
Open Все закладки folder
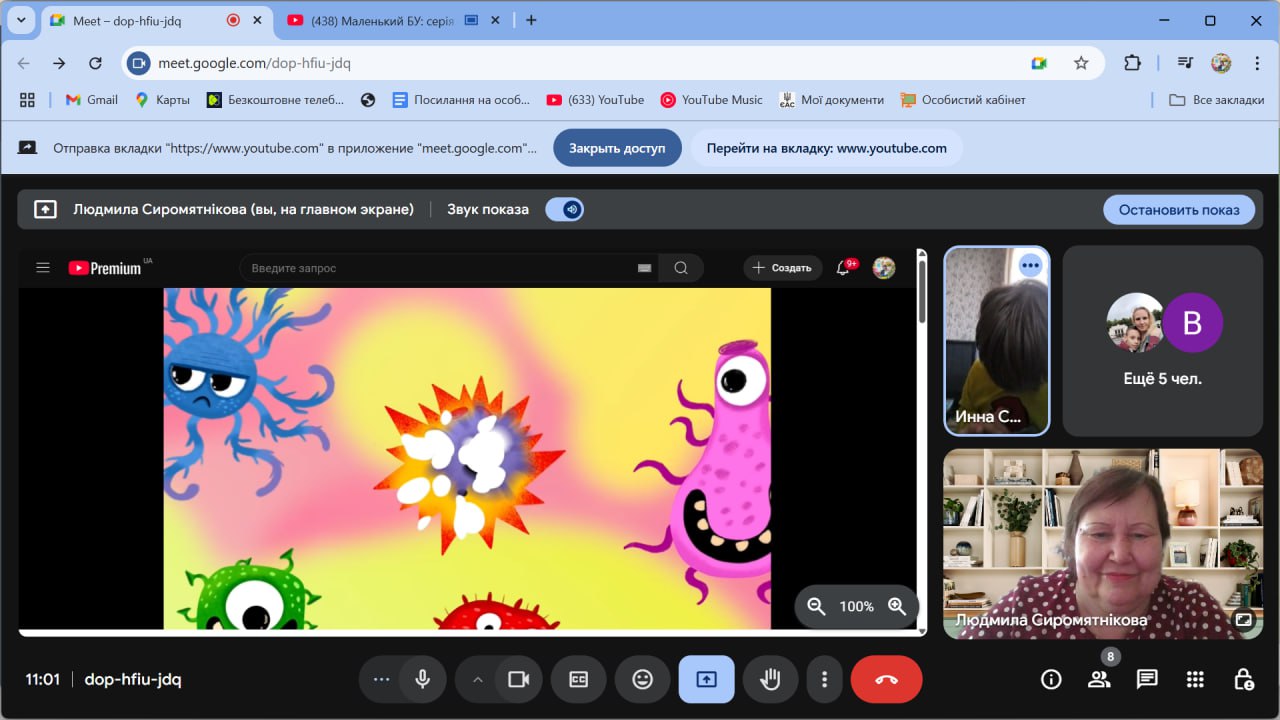[1217, 100]
